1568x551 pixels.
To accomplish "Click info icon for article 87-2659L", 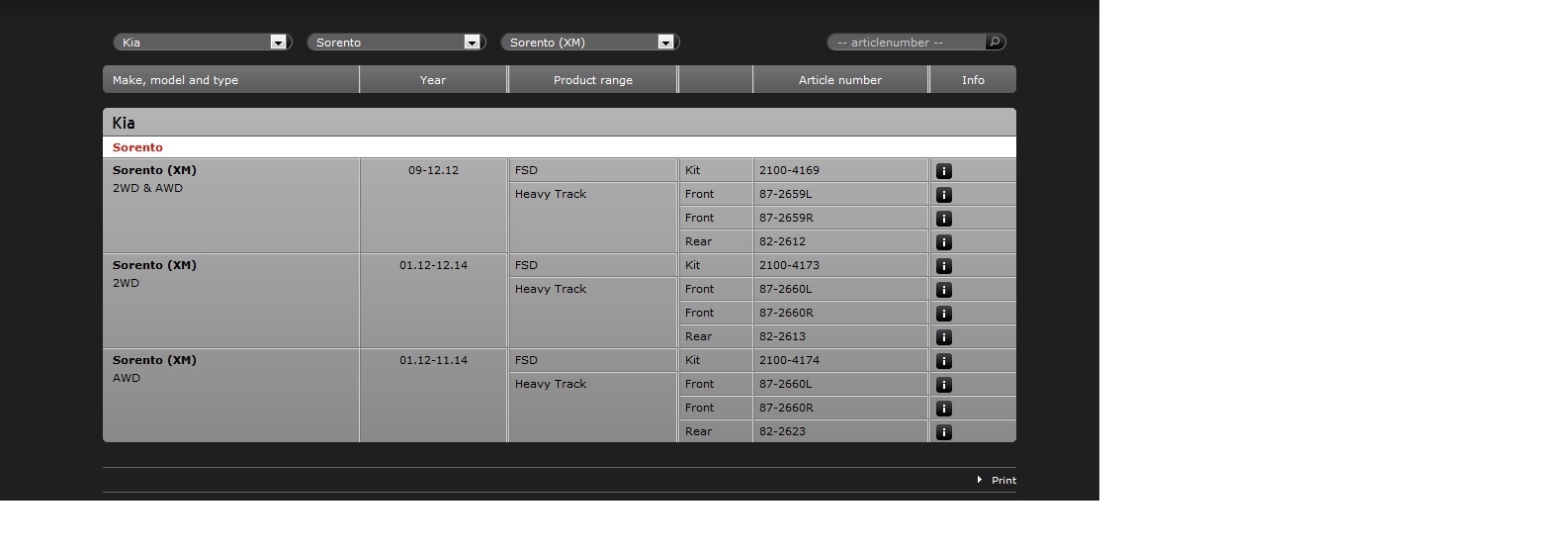I will [x=943, y=195].
